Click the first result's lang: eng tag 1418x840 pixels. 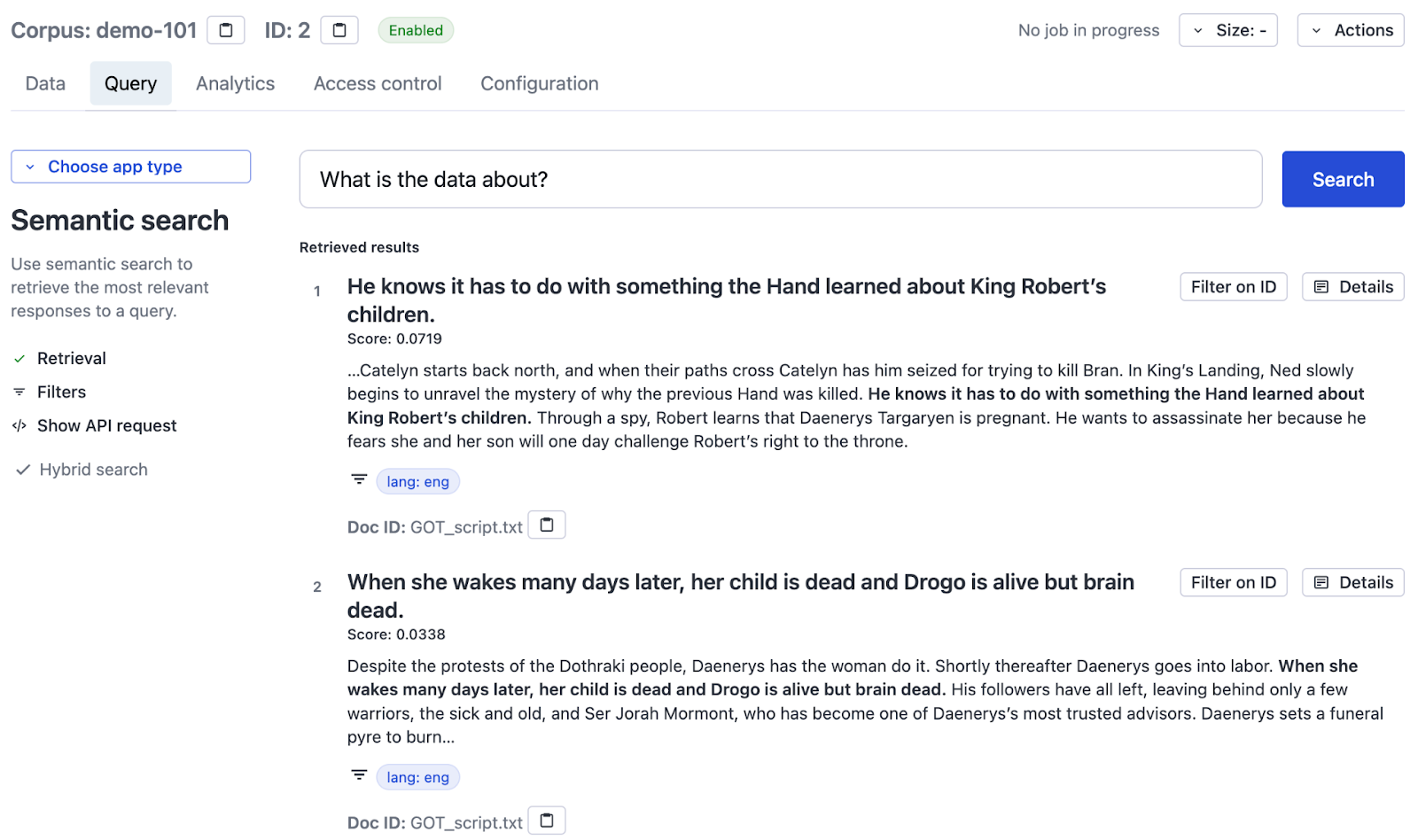coord(417,482)
